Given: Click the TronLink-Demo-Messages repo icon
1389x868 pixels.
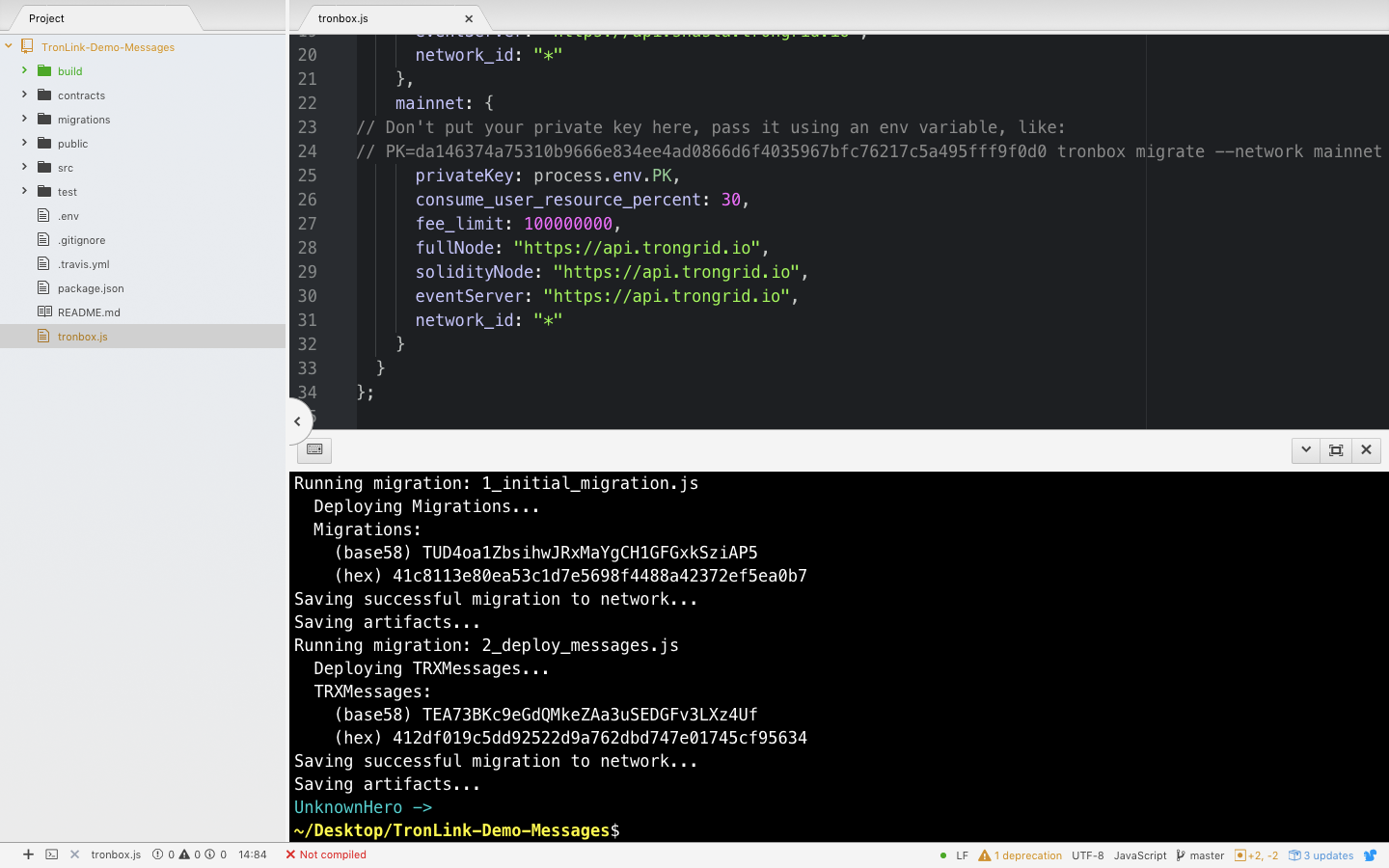Looking at the screenshot, I should 27,46.
